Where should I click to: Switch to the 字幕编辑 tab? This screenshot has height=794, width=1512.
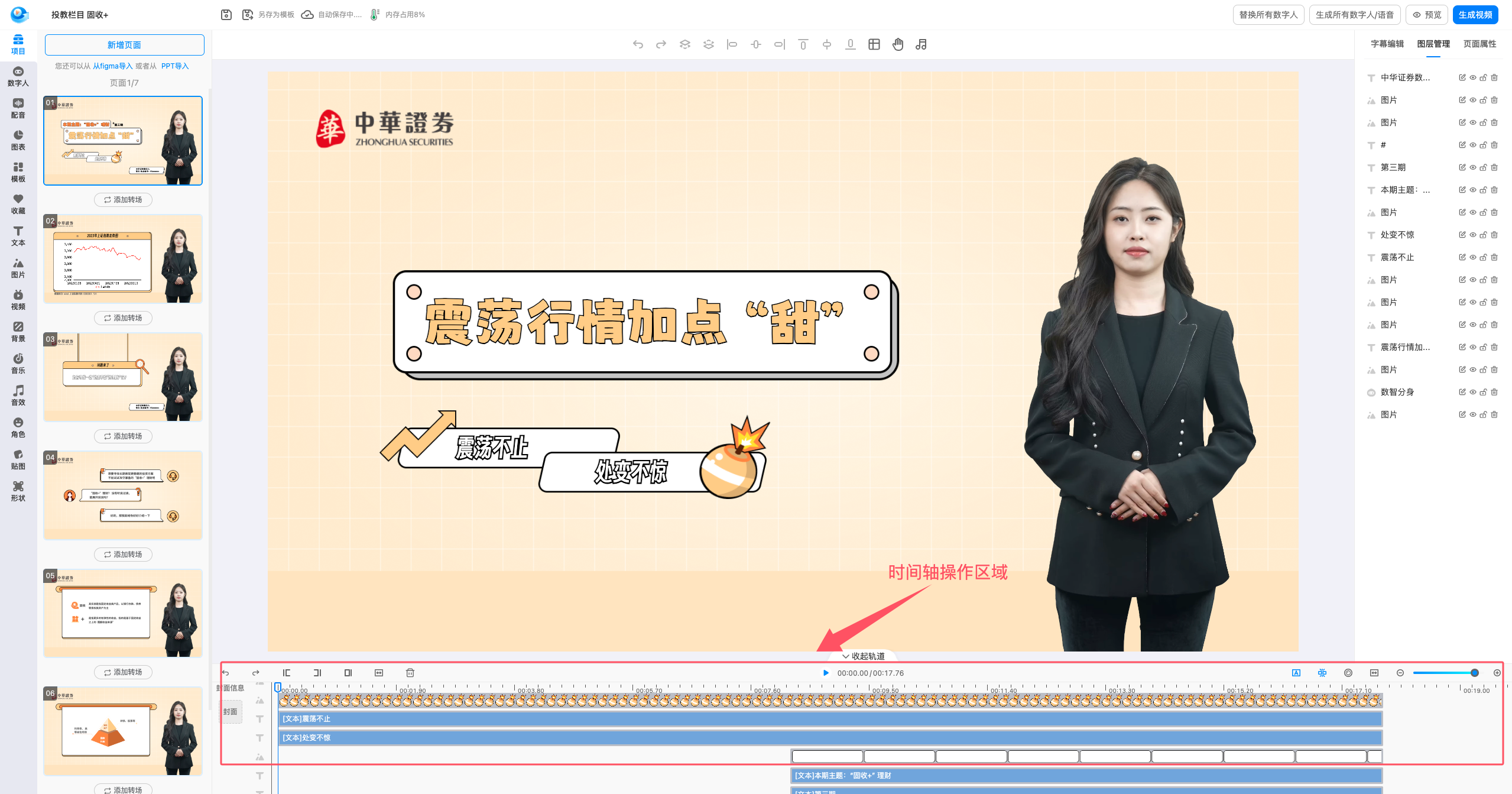(x=1387, y=44)
